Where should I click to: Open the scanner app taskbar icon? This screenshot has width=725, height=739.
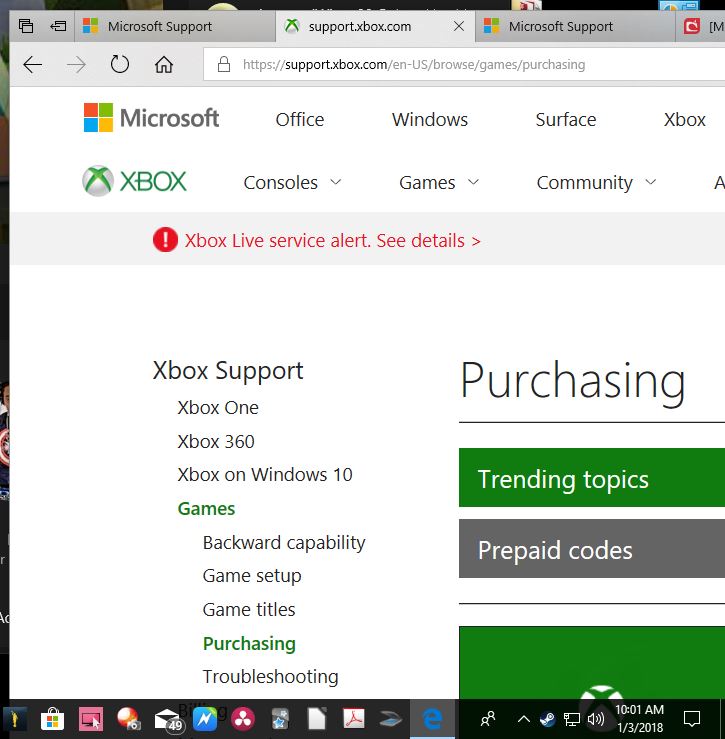[391, 719]
